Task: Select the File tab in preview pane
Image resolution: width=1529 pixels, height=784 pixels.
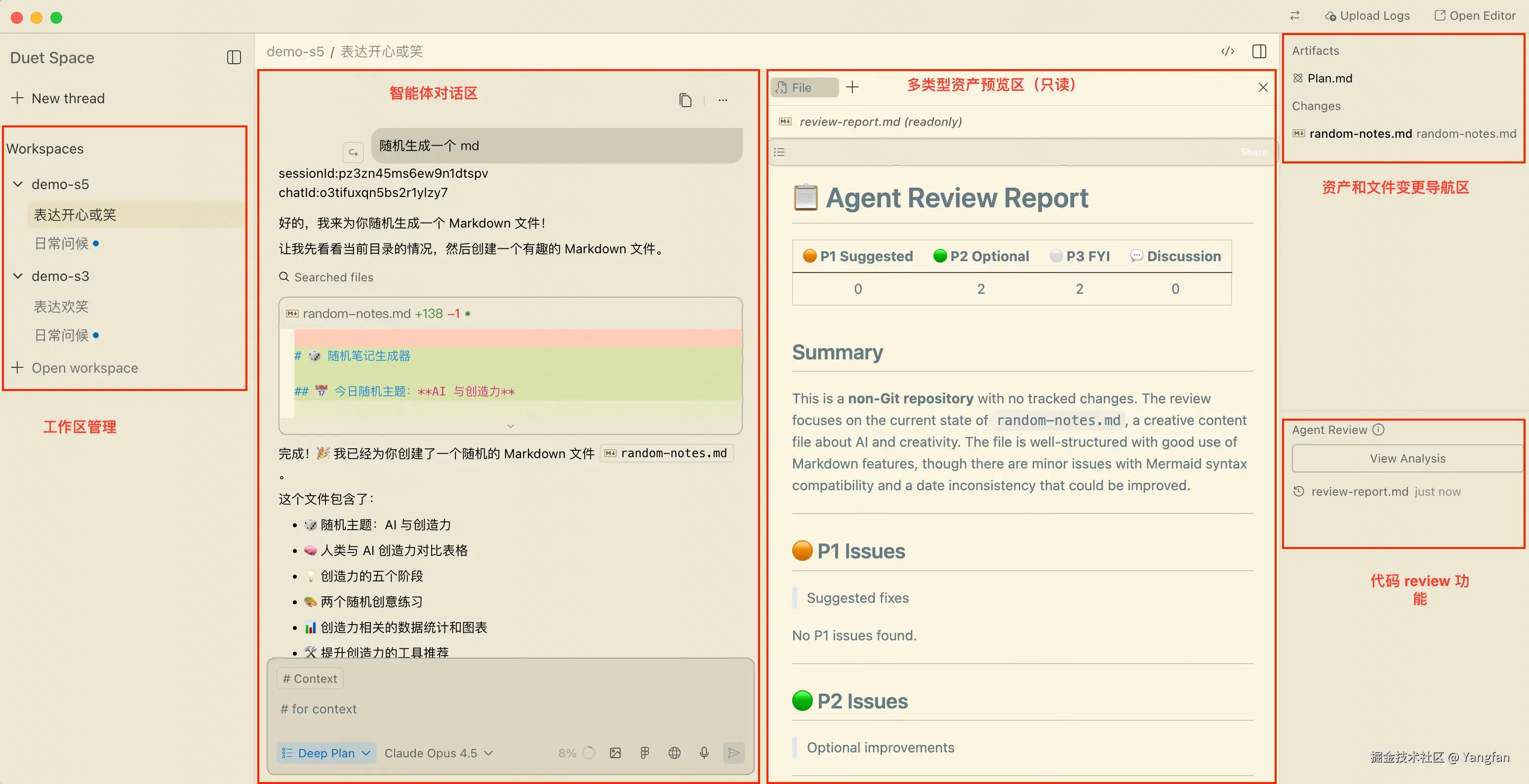Action: (803, 87)
